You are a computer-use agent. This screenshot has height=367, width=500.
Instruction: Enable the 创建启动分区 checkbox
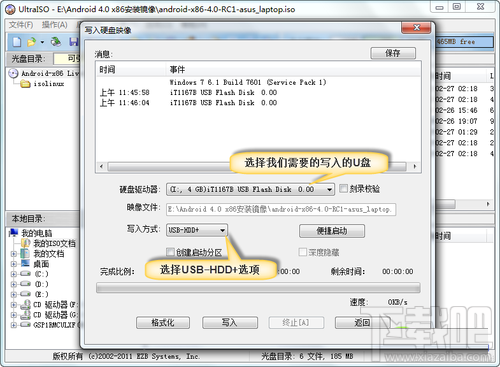[x=170, y=252]
